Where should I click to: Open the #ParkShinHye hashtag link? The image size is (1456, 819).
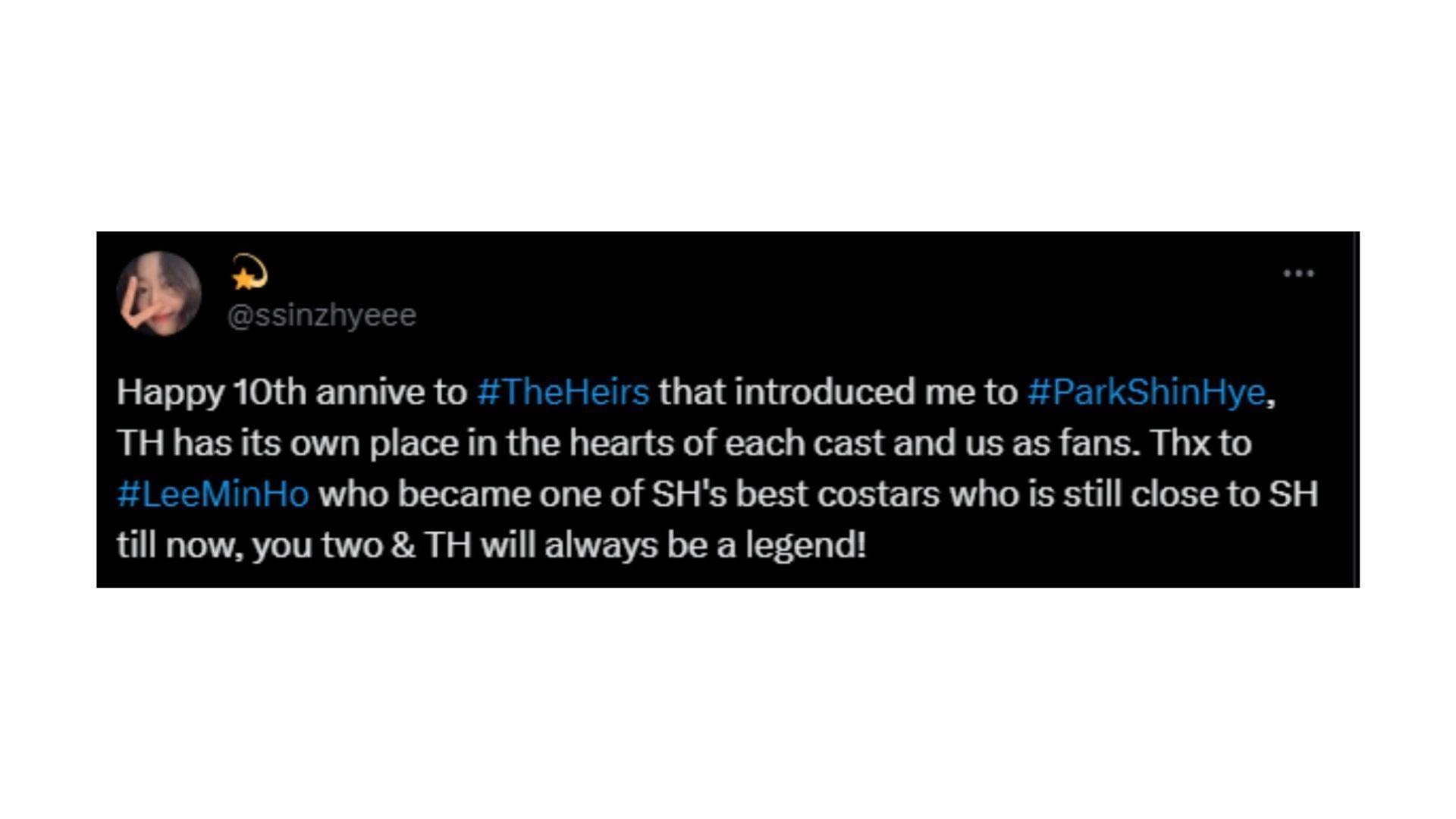pos(1146,392)
